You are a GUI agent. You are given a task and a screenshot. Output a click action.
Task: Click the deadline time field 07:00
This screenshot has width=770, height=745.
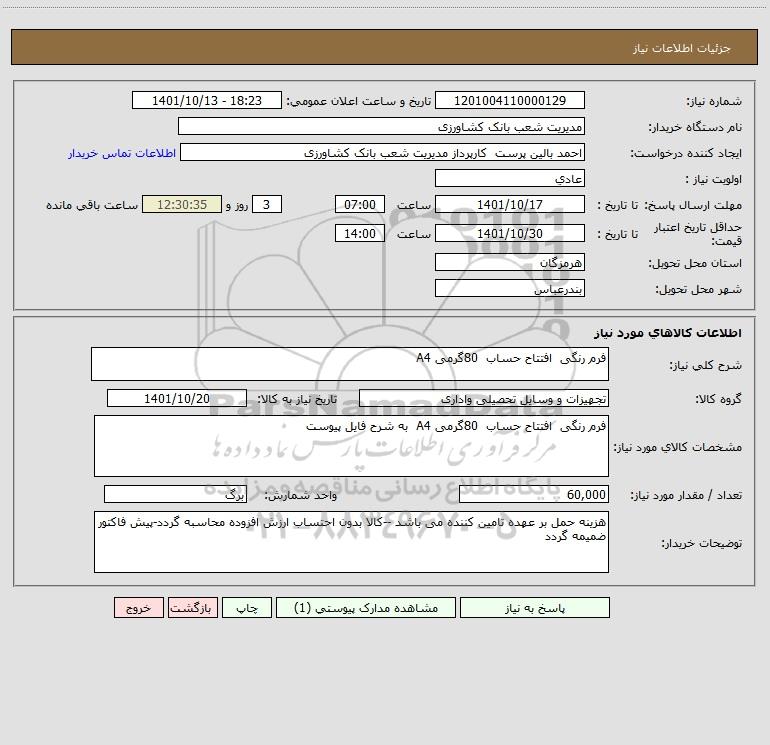coord(359,204)
